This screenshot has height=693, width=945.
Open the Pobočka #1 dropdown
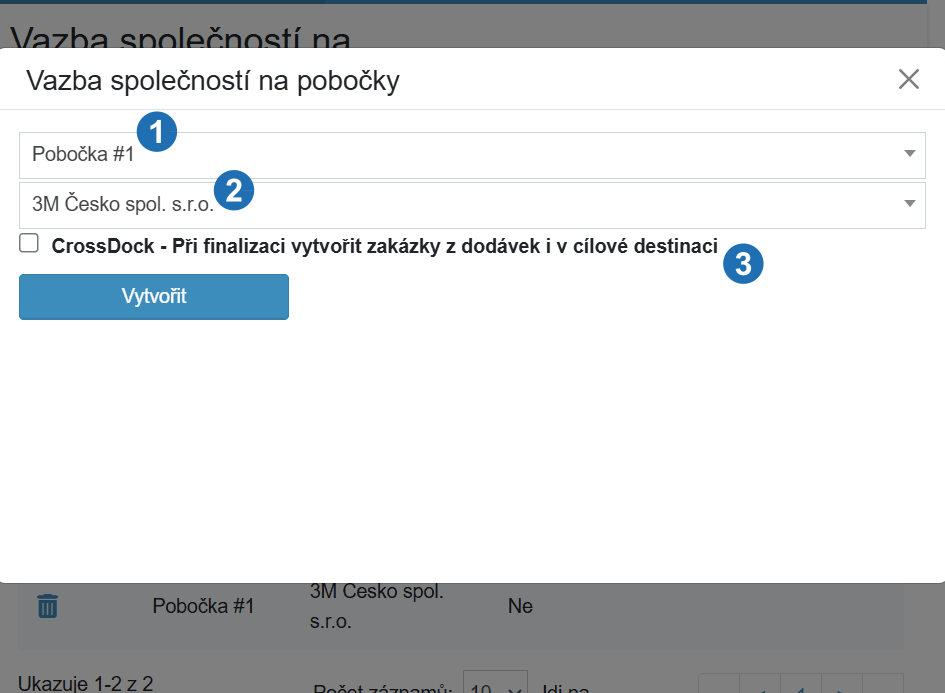coord(472,155)
